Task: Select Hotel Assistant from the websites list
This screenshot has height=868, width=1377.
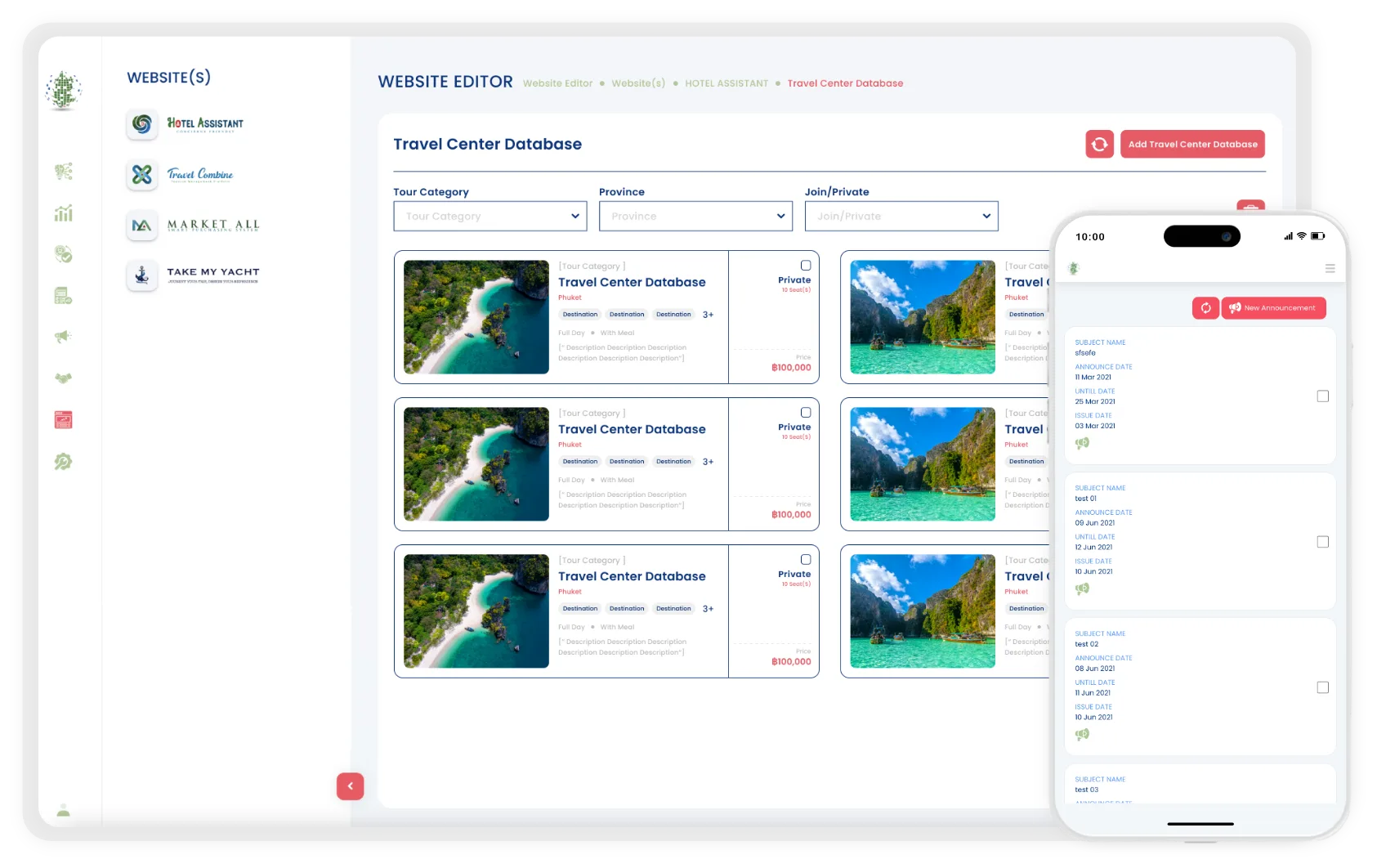Action: click(186, 124)
